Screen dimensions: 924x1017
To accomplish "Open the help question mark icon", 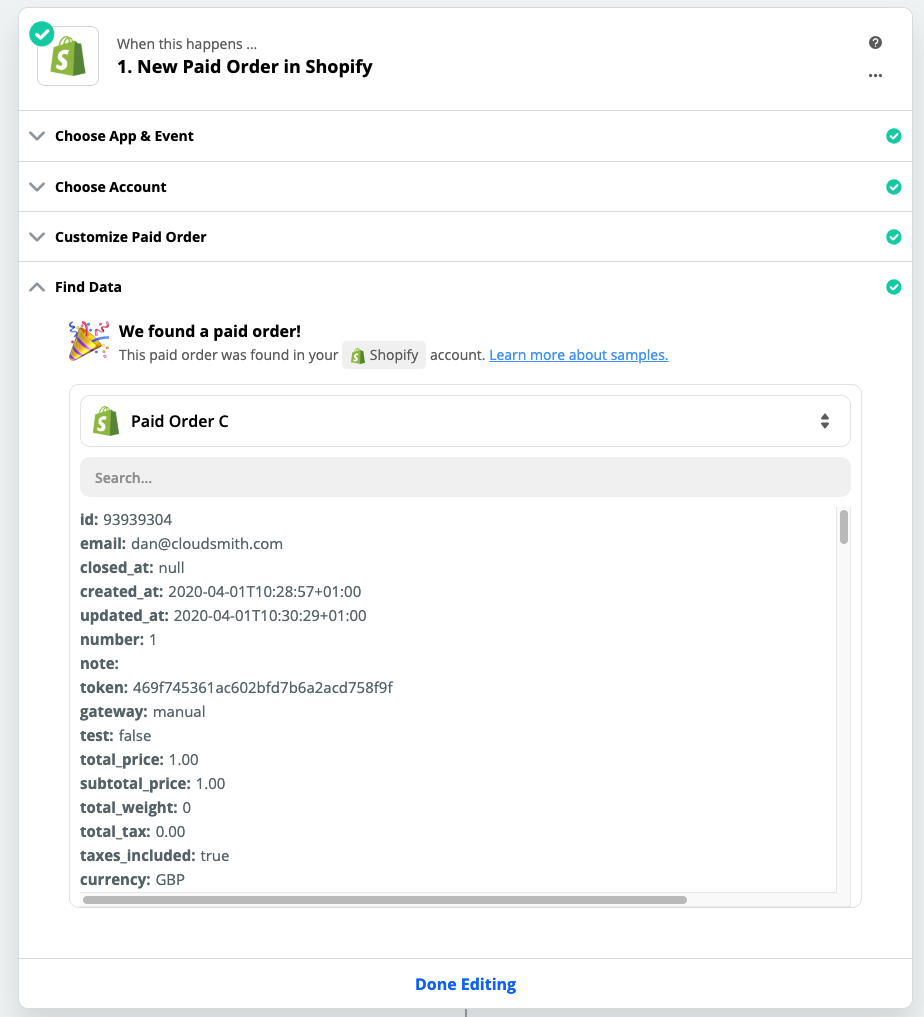I will pyautogui.click(x=875, y=43).
